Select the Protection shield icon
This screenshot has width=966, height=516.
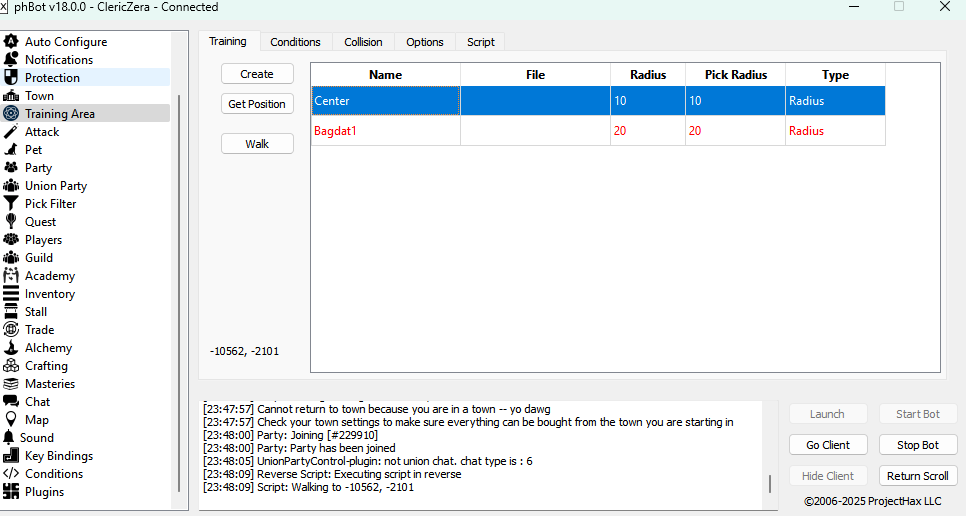(11, 78)
